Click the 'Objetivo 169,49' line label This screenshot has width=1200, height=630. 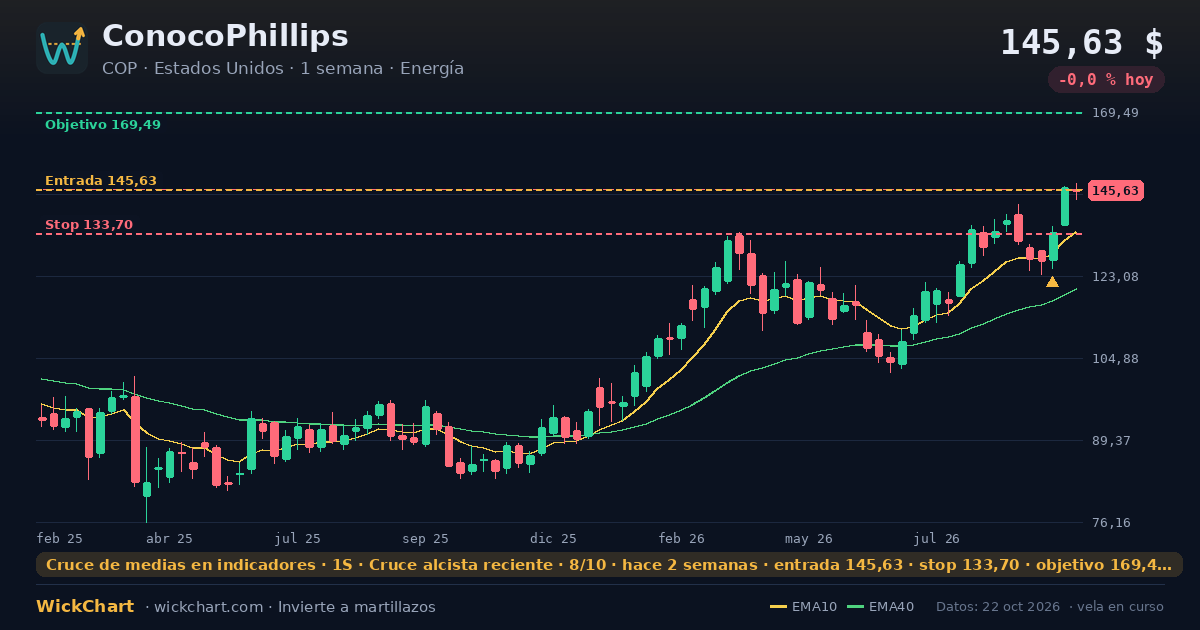[103, 125]
